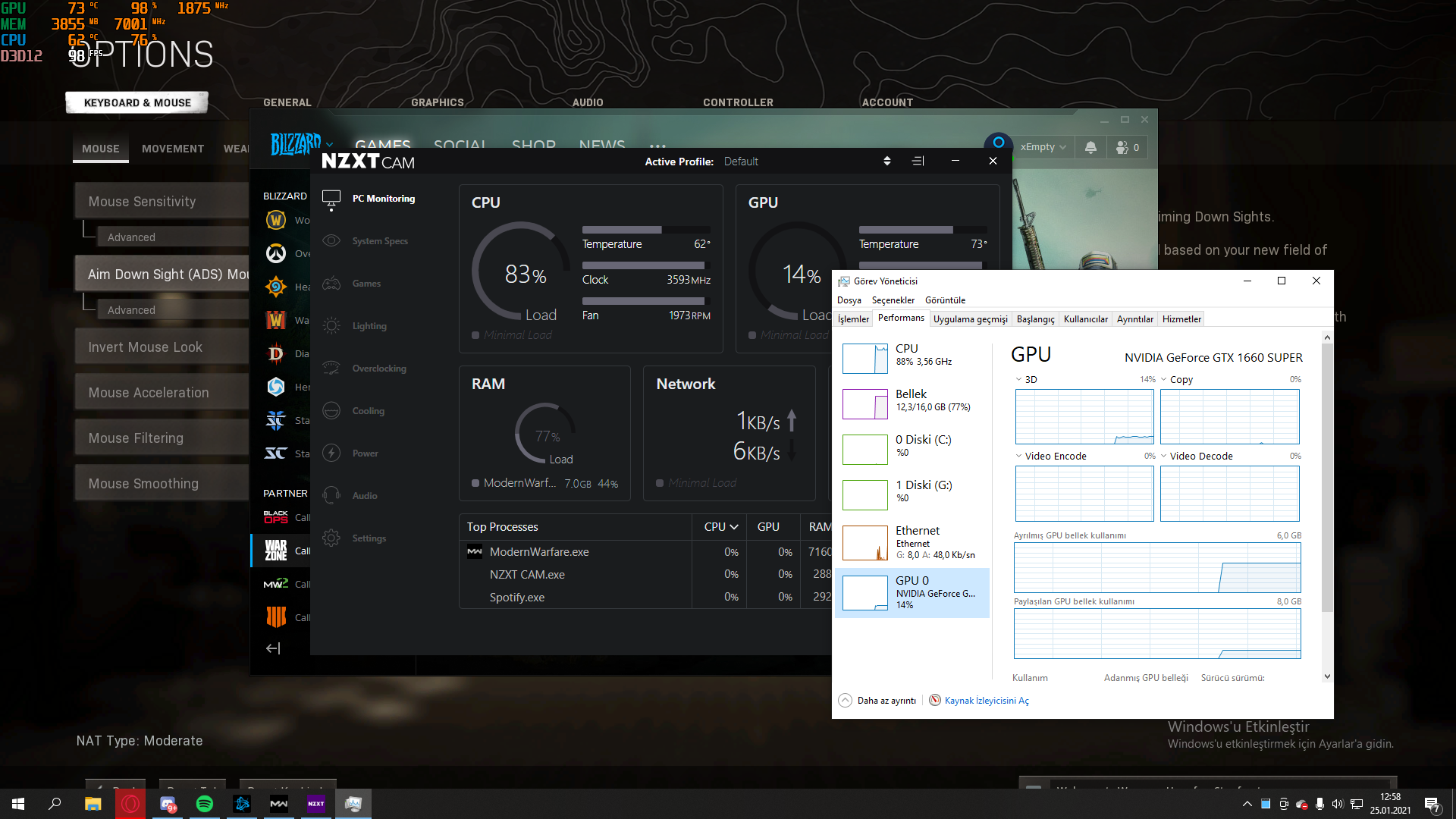Open Cooling section in NZXT CAM
Viewport: 1456px width, 819px height.
(353, 411)
